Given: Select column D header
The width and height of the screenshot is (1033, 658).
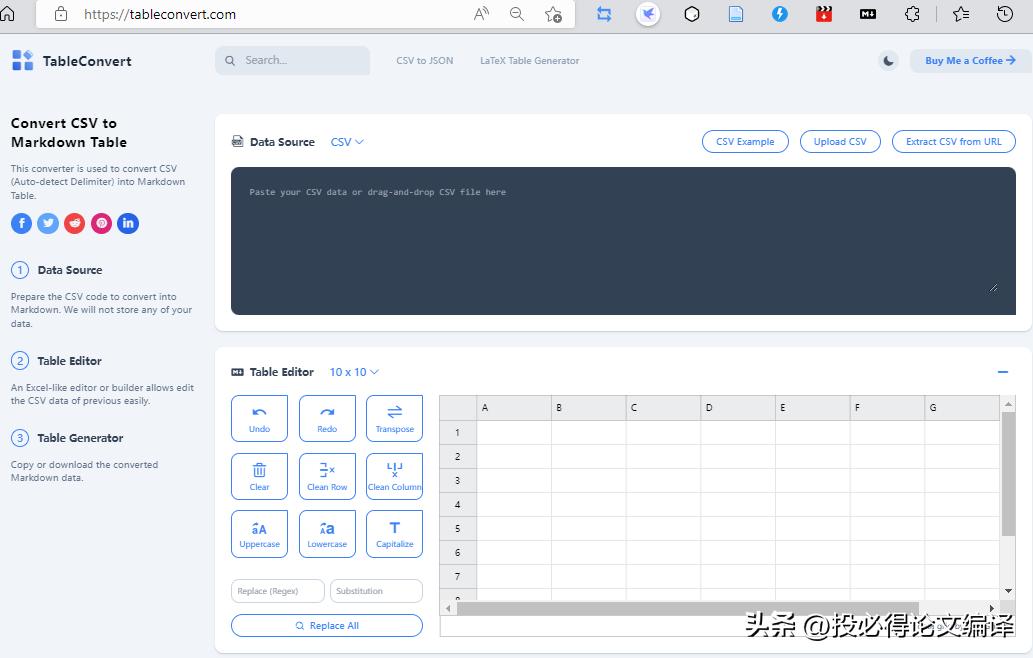Looking at the screenshot, I should (738, 408).
